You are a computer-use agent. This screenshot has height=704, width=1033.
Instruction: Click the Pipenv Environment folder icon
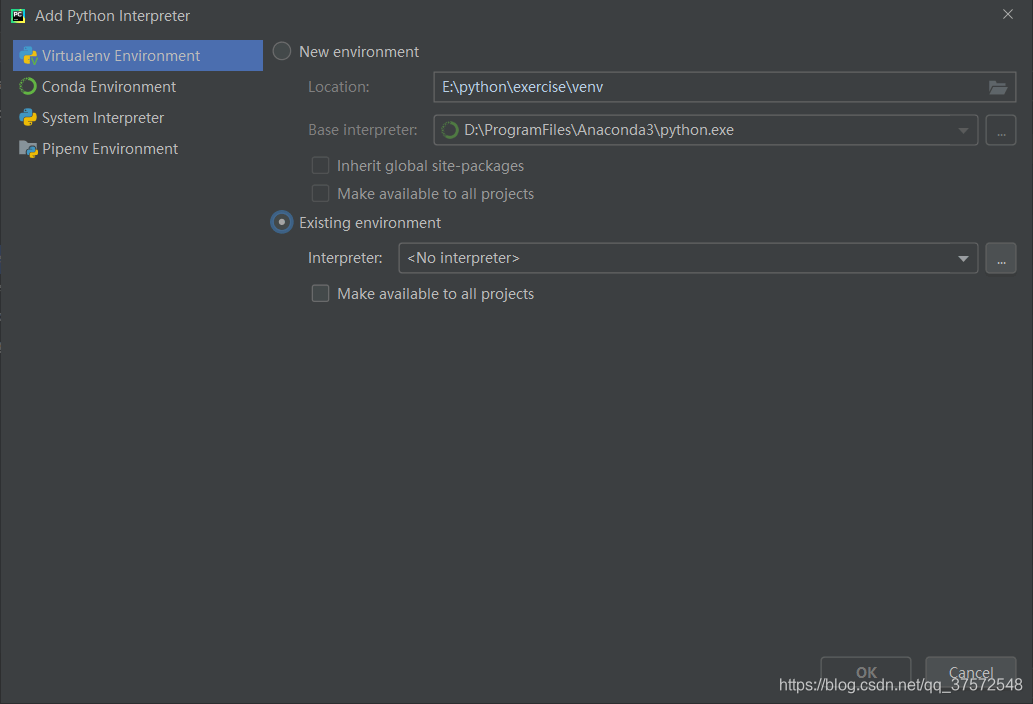click(x=28, y=149)
